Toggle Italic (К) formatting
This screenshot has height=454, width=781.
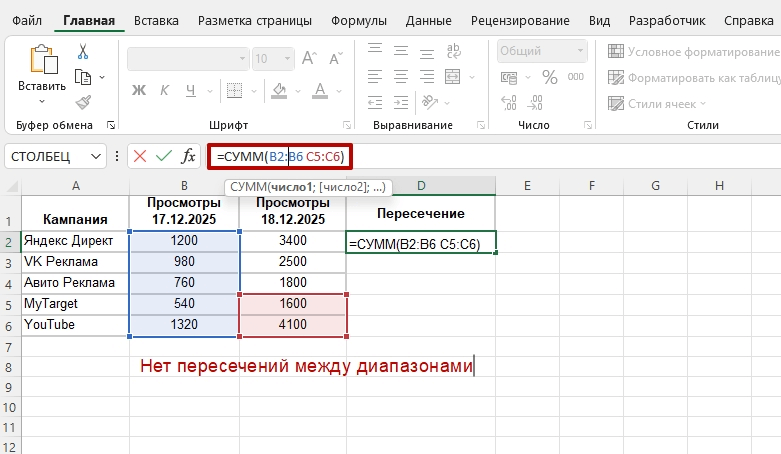[164, 90]
